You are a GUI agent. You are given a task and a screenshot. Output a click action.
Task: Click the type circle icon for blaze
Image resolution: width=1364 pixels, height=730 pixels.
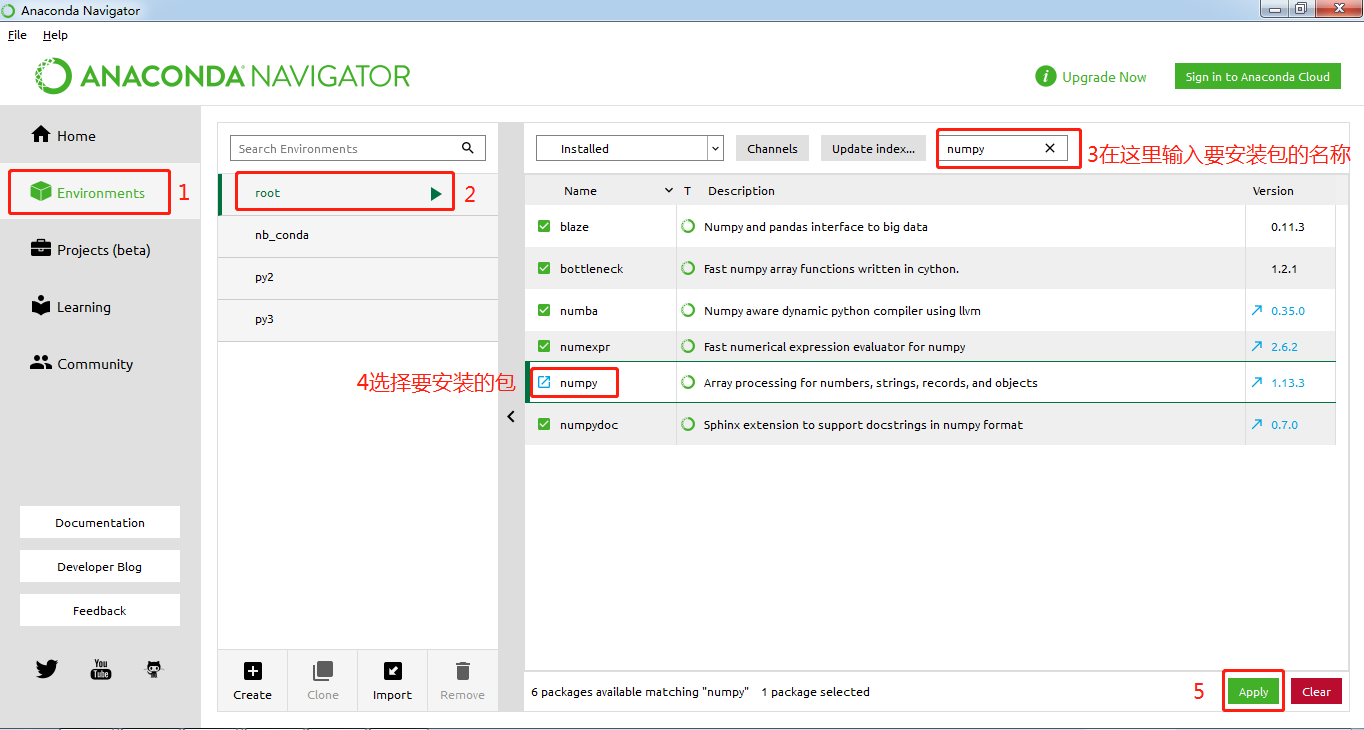click(688, 227)
